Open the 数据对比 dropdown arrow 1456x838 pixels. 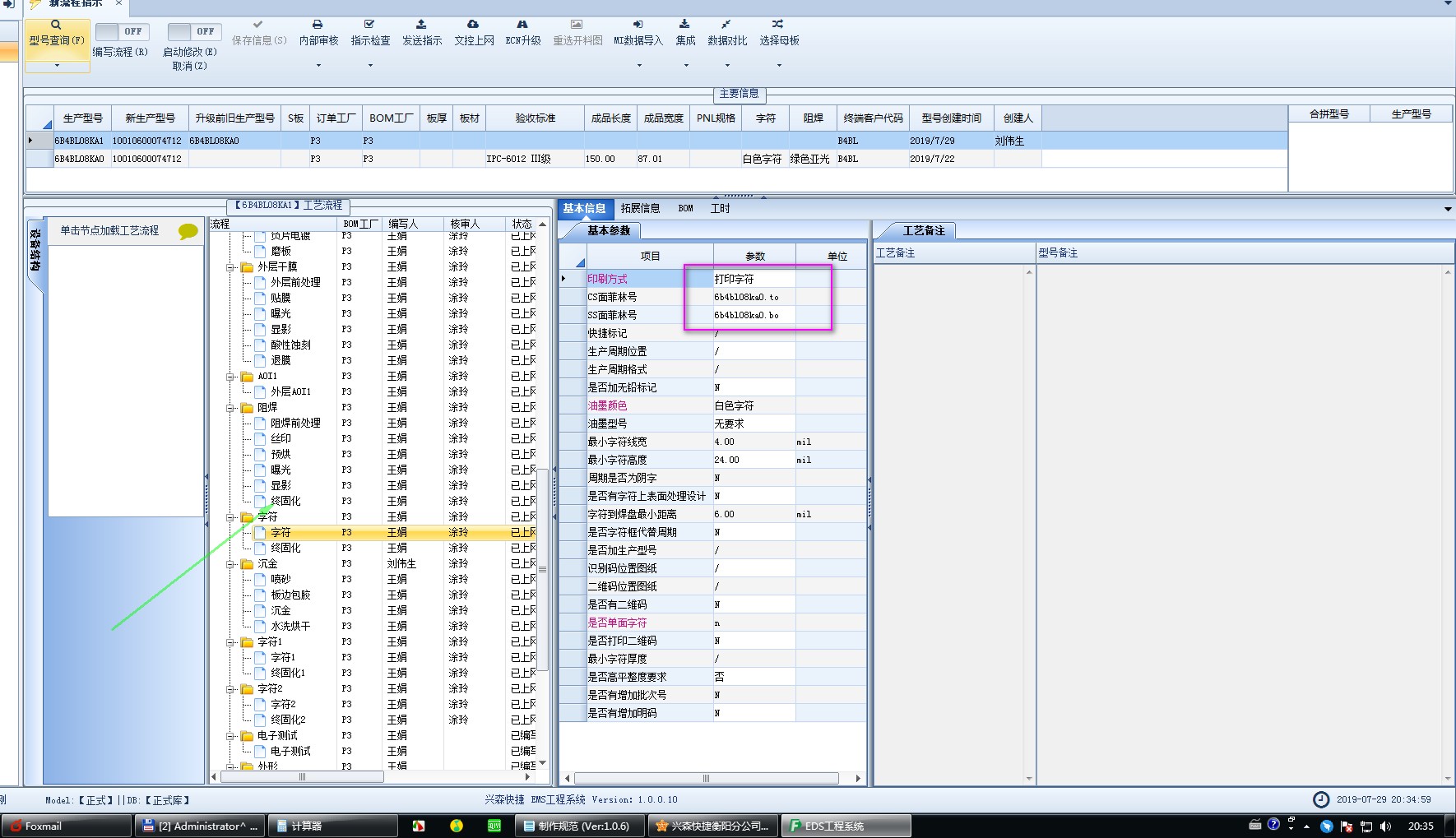tap(727, 65)
